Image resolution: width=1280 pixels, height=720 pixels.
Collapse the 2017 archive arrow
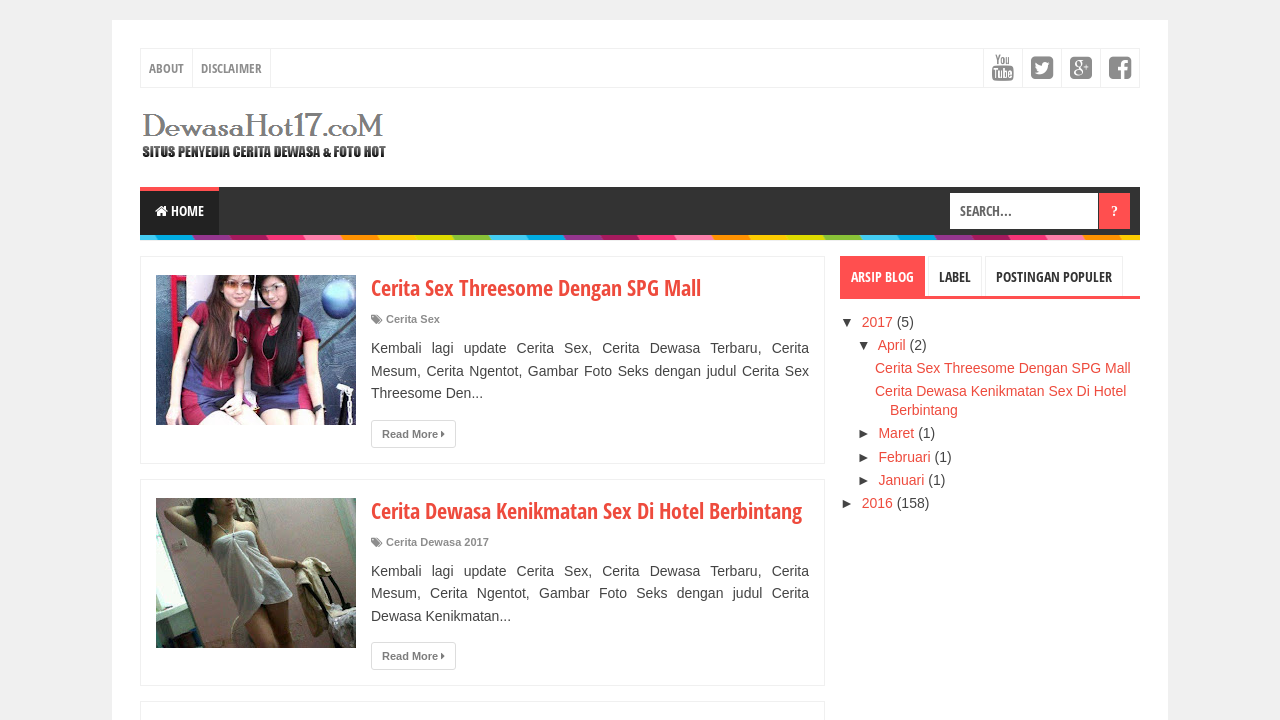click(x=848, y=322)
